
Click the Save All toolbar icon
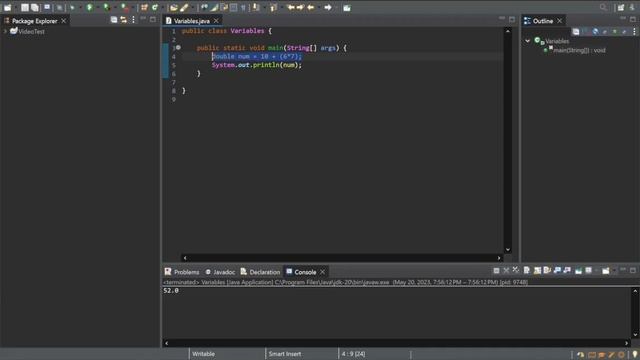pos(35,7)
